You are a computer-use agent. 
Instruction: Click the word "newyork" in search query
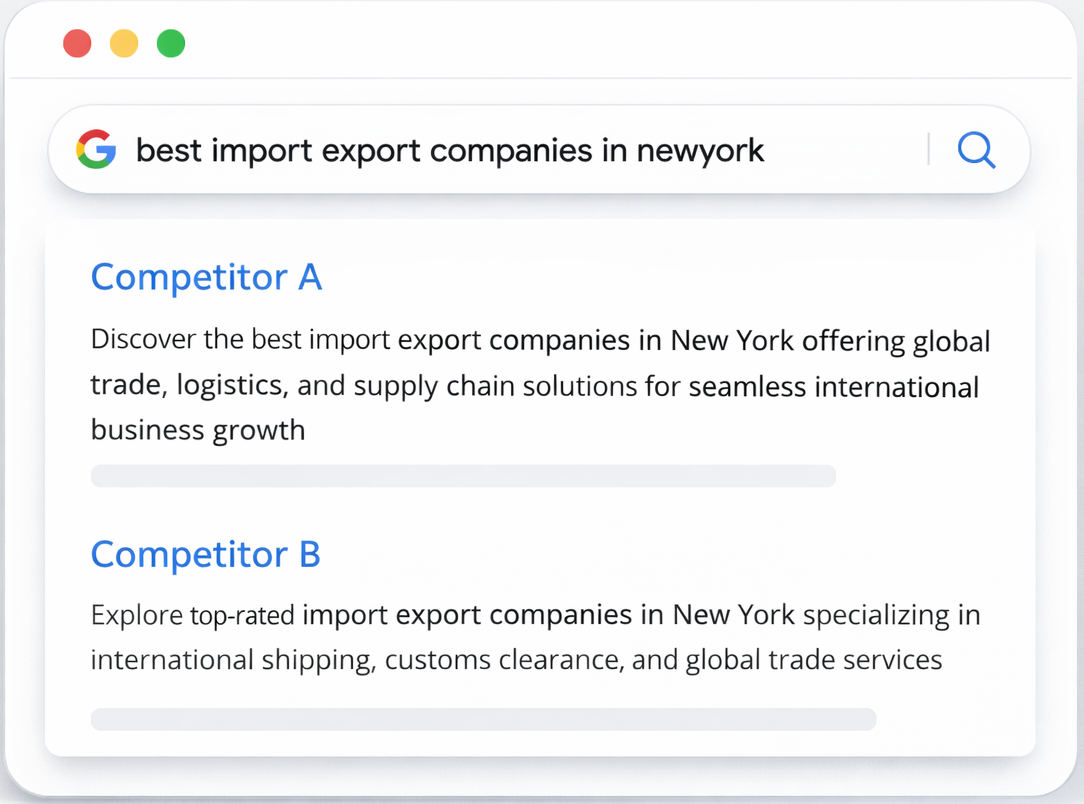point(700,151)
